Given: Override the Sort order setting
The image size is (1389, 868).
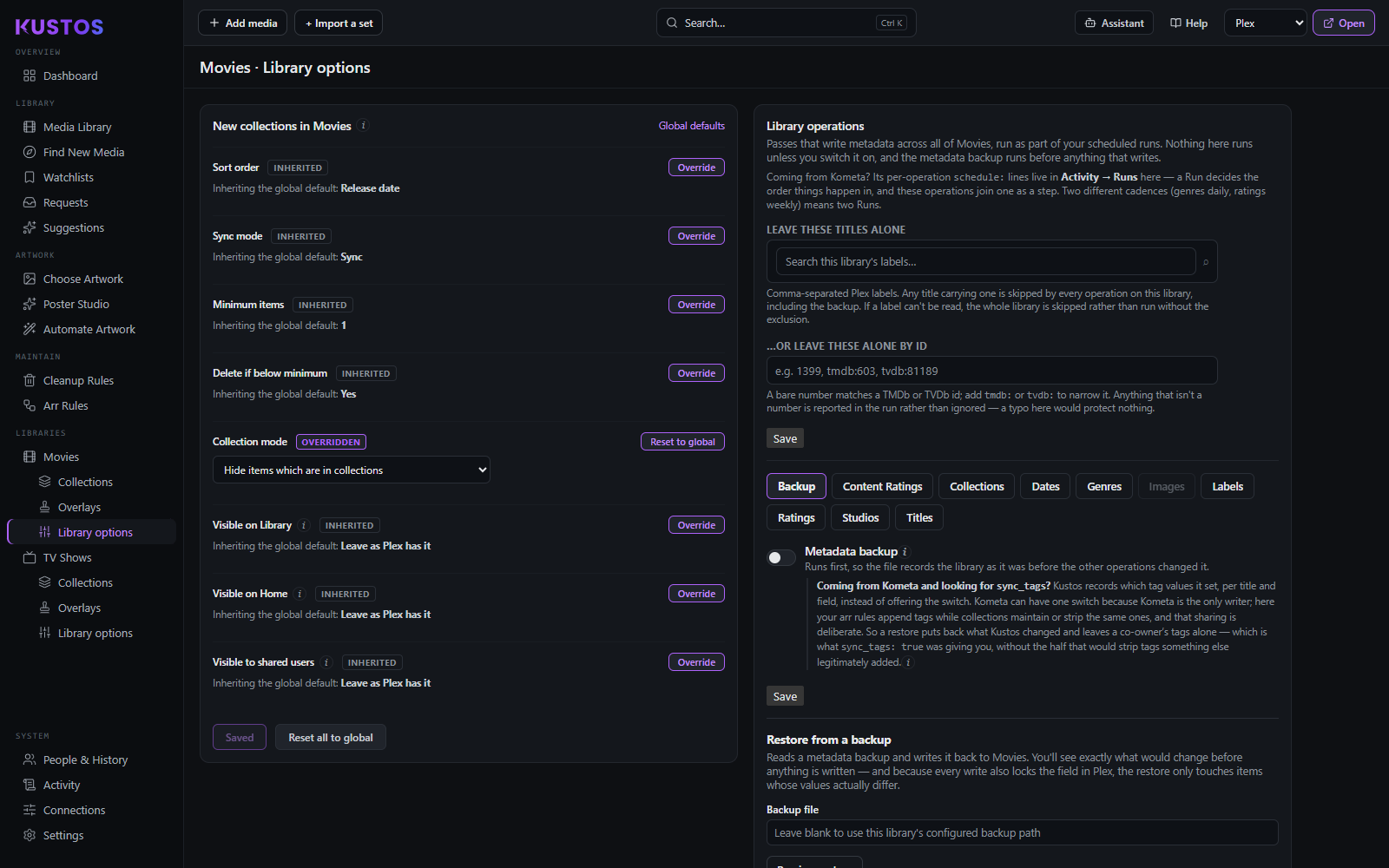Looking at the screenshot, I should 696,168.
